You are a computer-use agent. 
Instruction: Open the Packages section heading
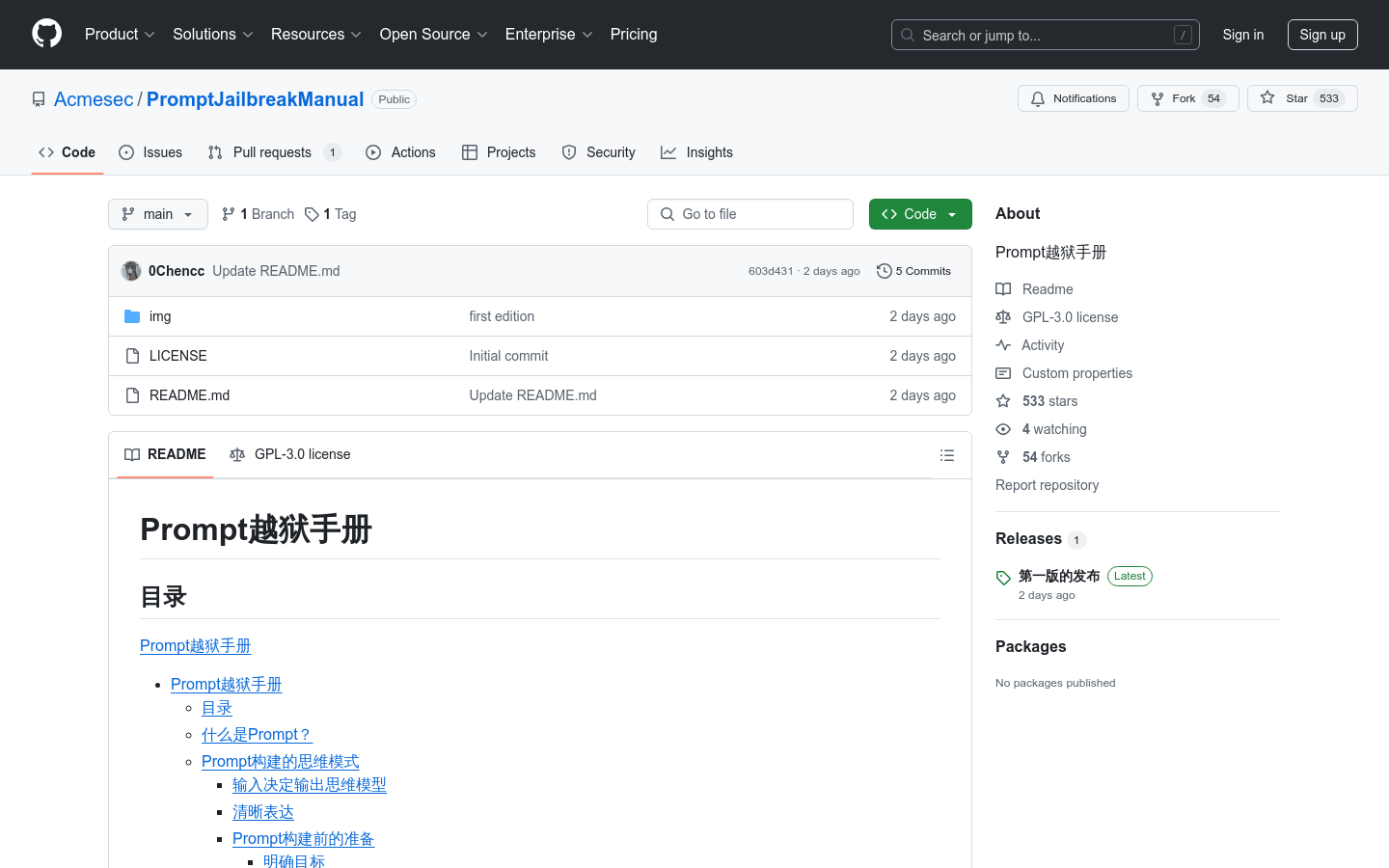coord(1030,647)
